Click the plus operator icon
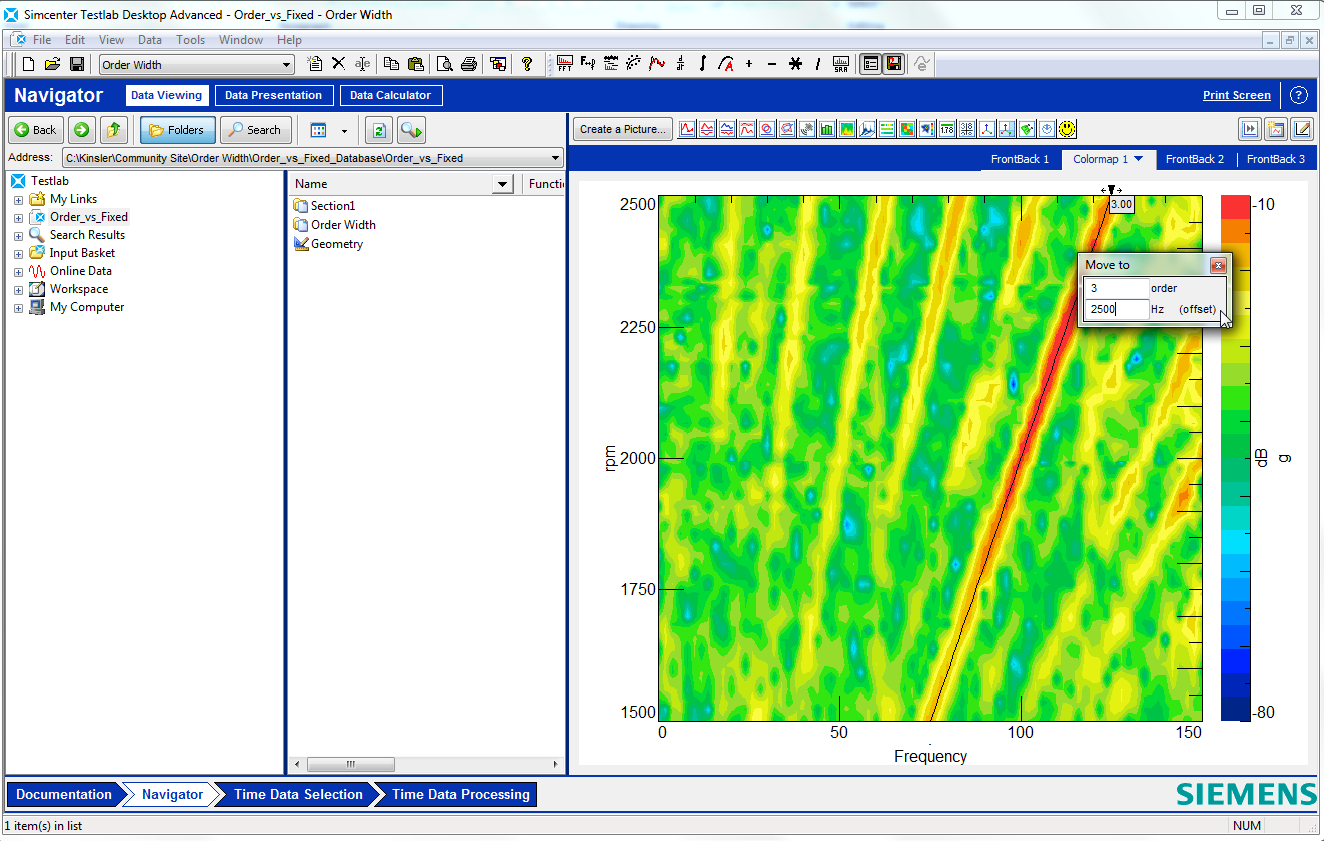Viewport: 1324px width, 841px height. point(749,63)
